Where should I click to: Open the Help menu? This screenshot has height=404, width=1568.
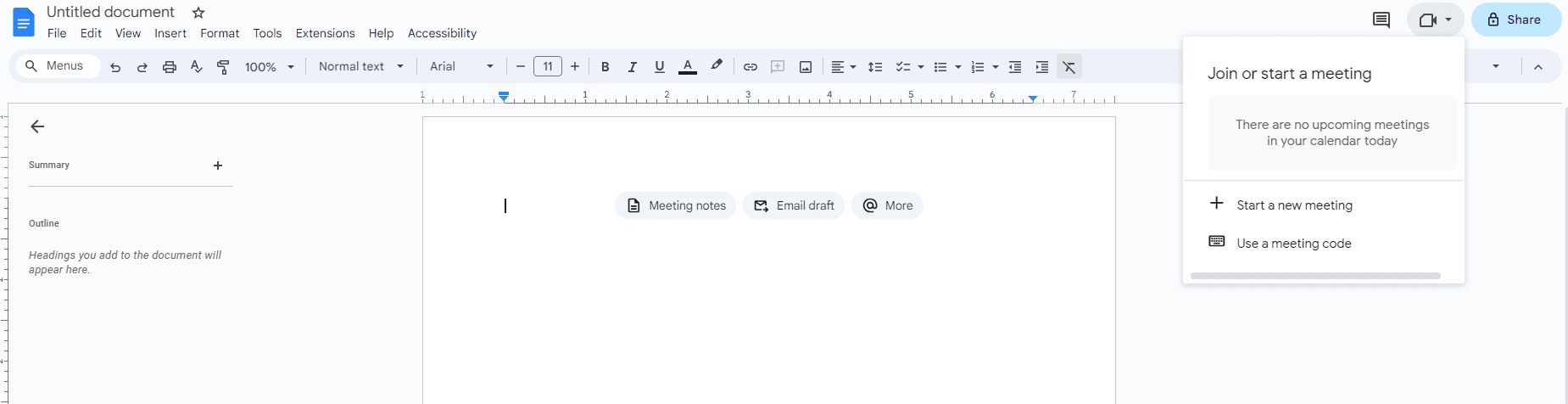click(x=381, y=33)
